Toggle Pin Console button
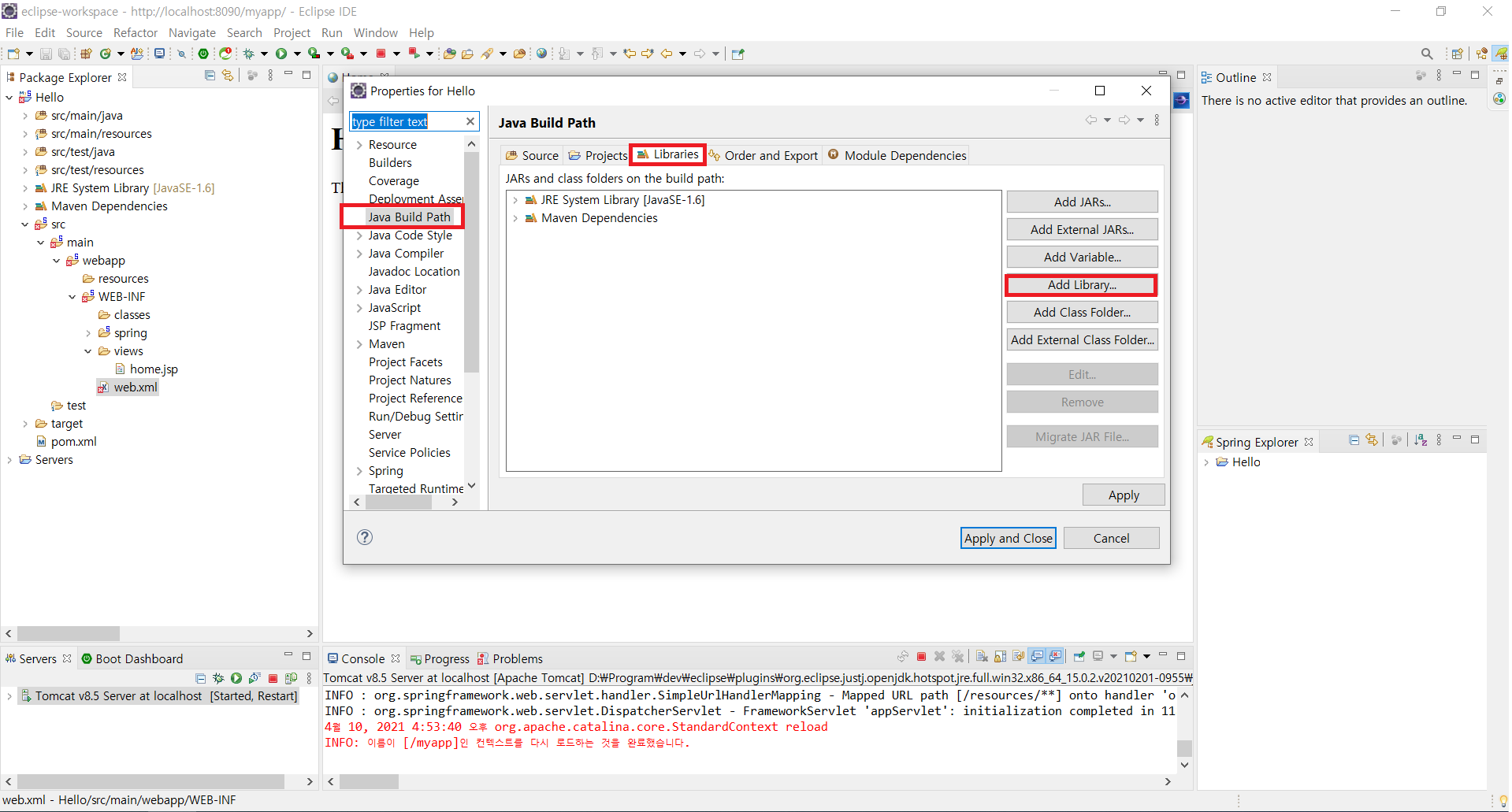Viewport: 1512px width, 812px height. [x=1079, y=656]
